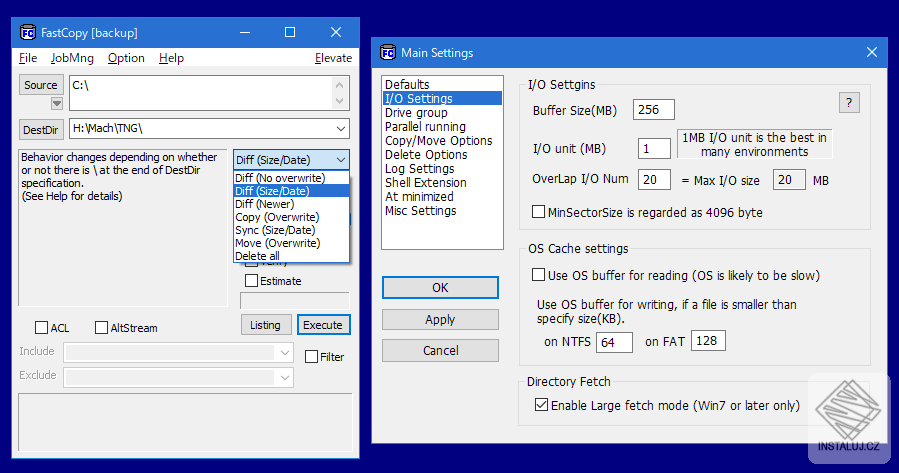899x473 pixels.
Task: Select I/O Settings in settings list
Action: [442, 99]
